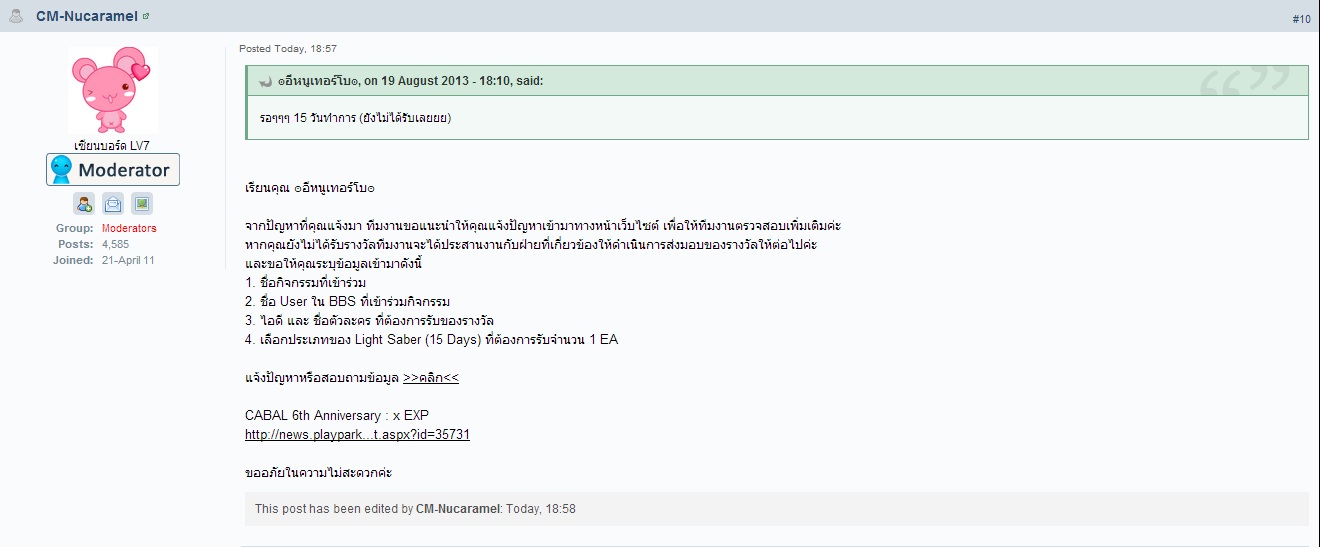Open the news.playpark link

(x=357, y=435)
